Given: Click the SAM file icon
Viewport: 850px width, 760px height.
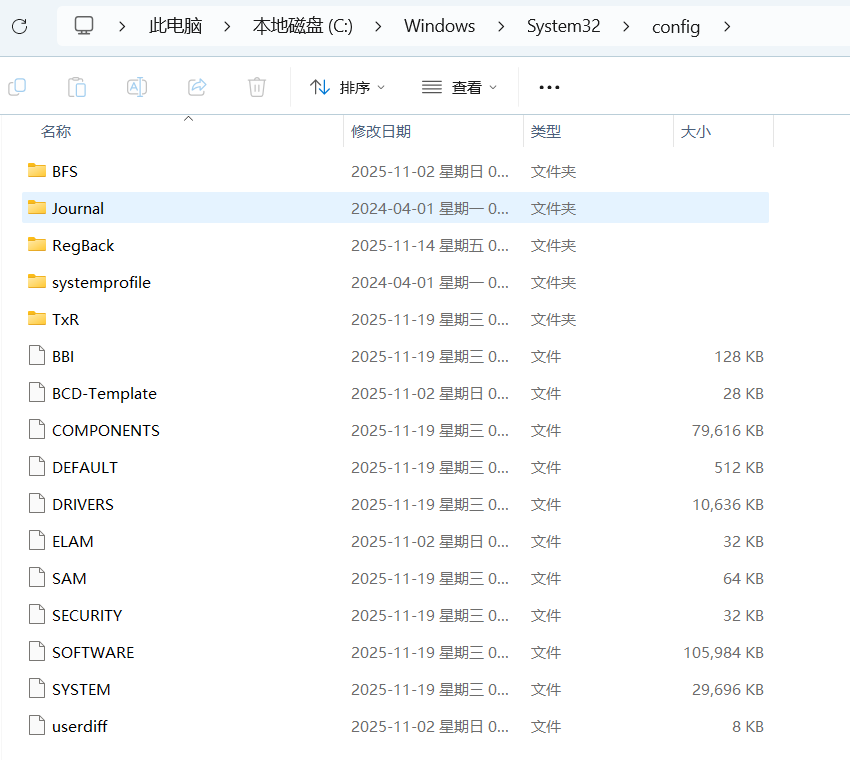Looking at the screenshot, I should pyautogui.click(x=37, y=577).
